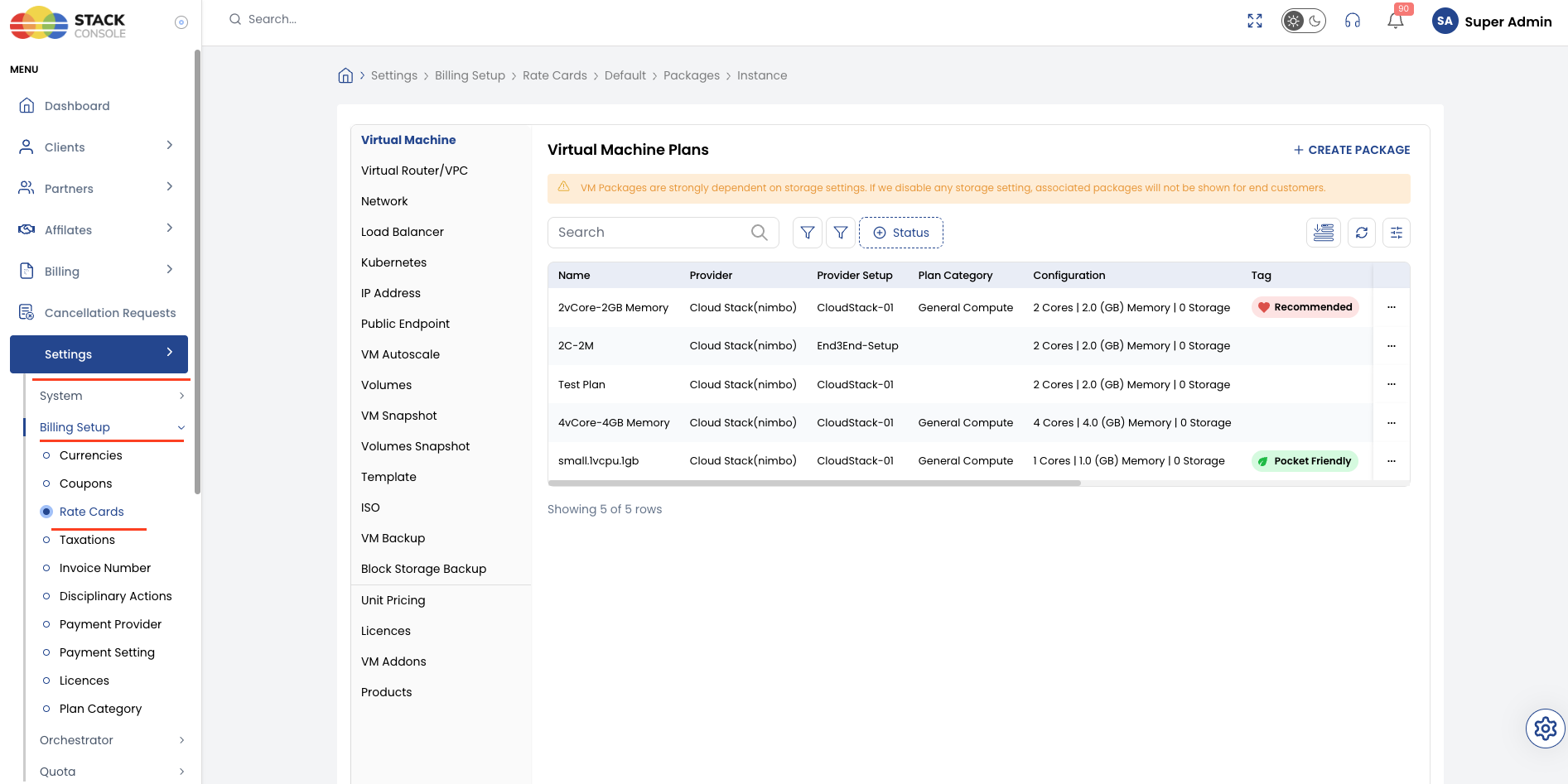The width and height of the screenshot is (1568, 784).
Task: Select Rate Cards in Billing Setup
Action: [x=92, y=512]
